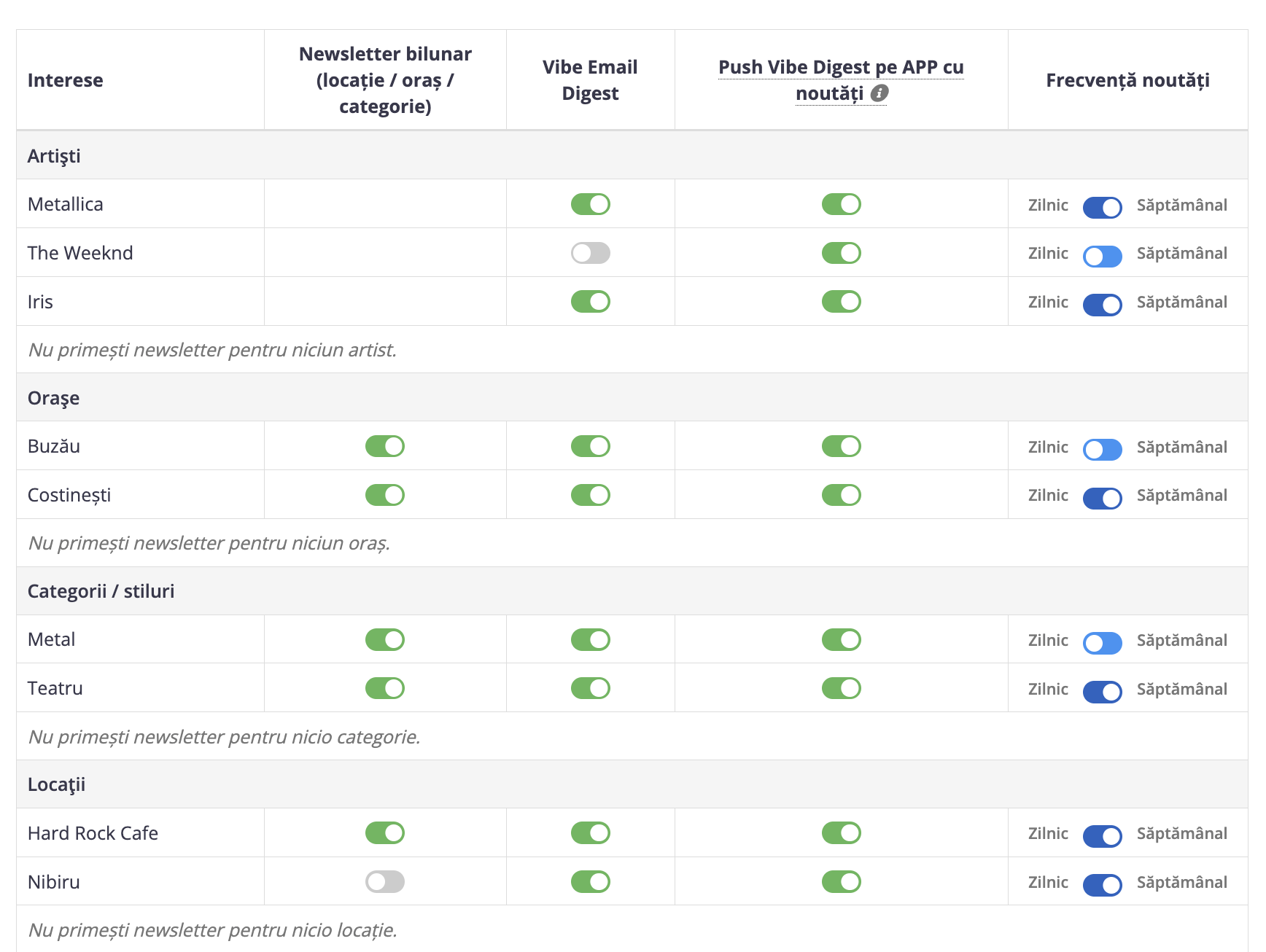The image size is (1266, 952).
Task: Turn off Hard Rock Cafe newsletter toggle
Action: click(x=384, y=832)
